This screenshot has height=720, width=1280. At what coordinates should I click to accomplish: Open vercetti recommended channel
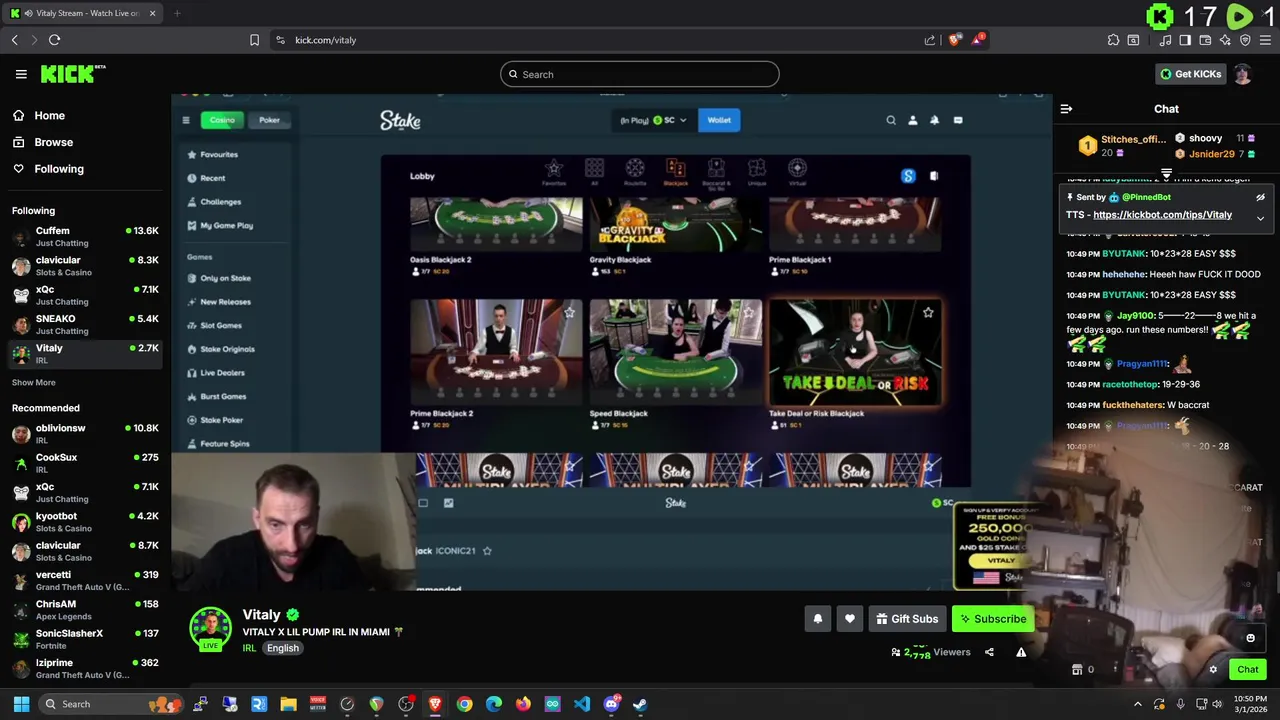tap(85, 580)
